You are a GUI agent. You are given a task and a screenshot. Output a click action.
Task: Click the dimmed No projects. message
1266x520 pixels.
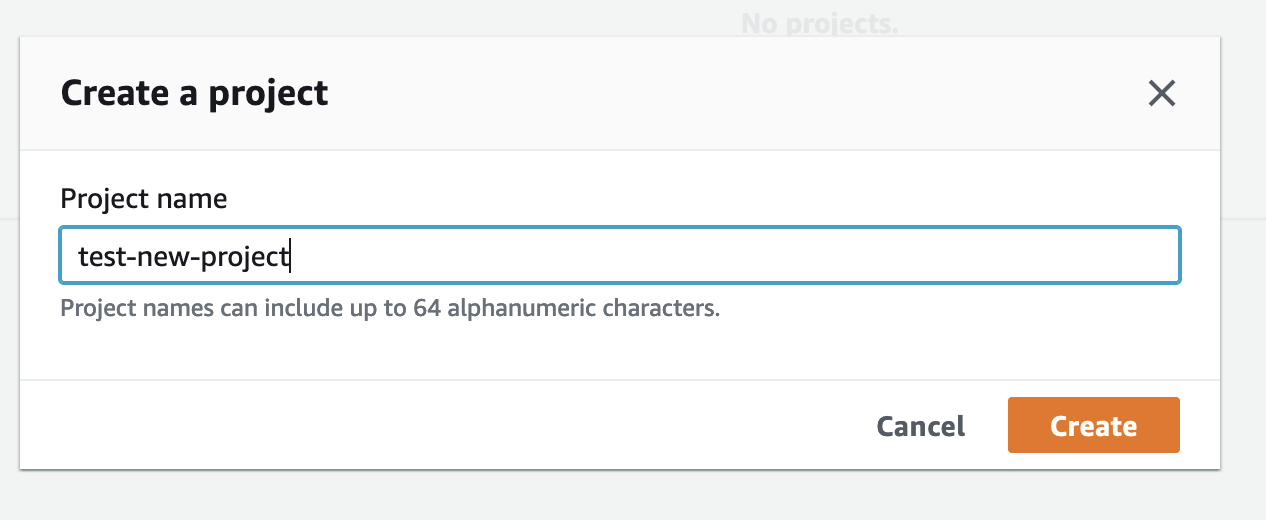tap(820, 23)
